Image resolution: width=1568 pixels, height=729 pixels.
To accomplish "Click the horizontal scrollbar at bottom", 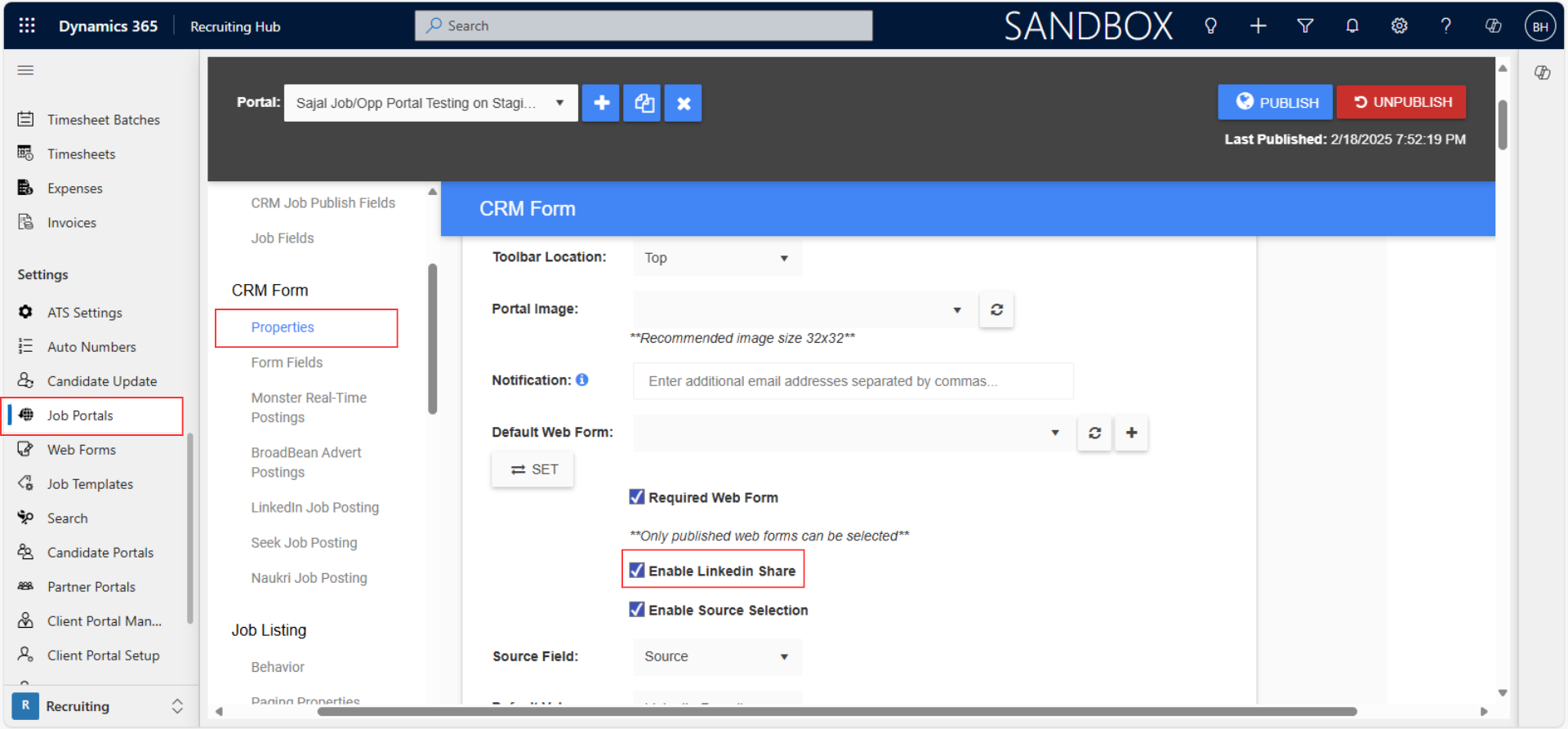I will point(837,711).
